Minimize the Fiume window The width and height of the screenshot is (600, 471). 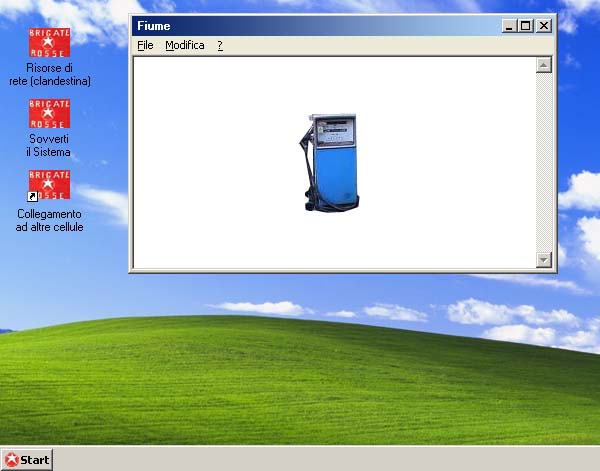point(509,26)
